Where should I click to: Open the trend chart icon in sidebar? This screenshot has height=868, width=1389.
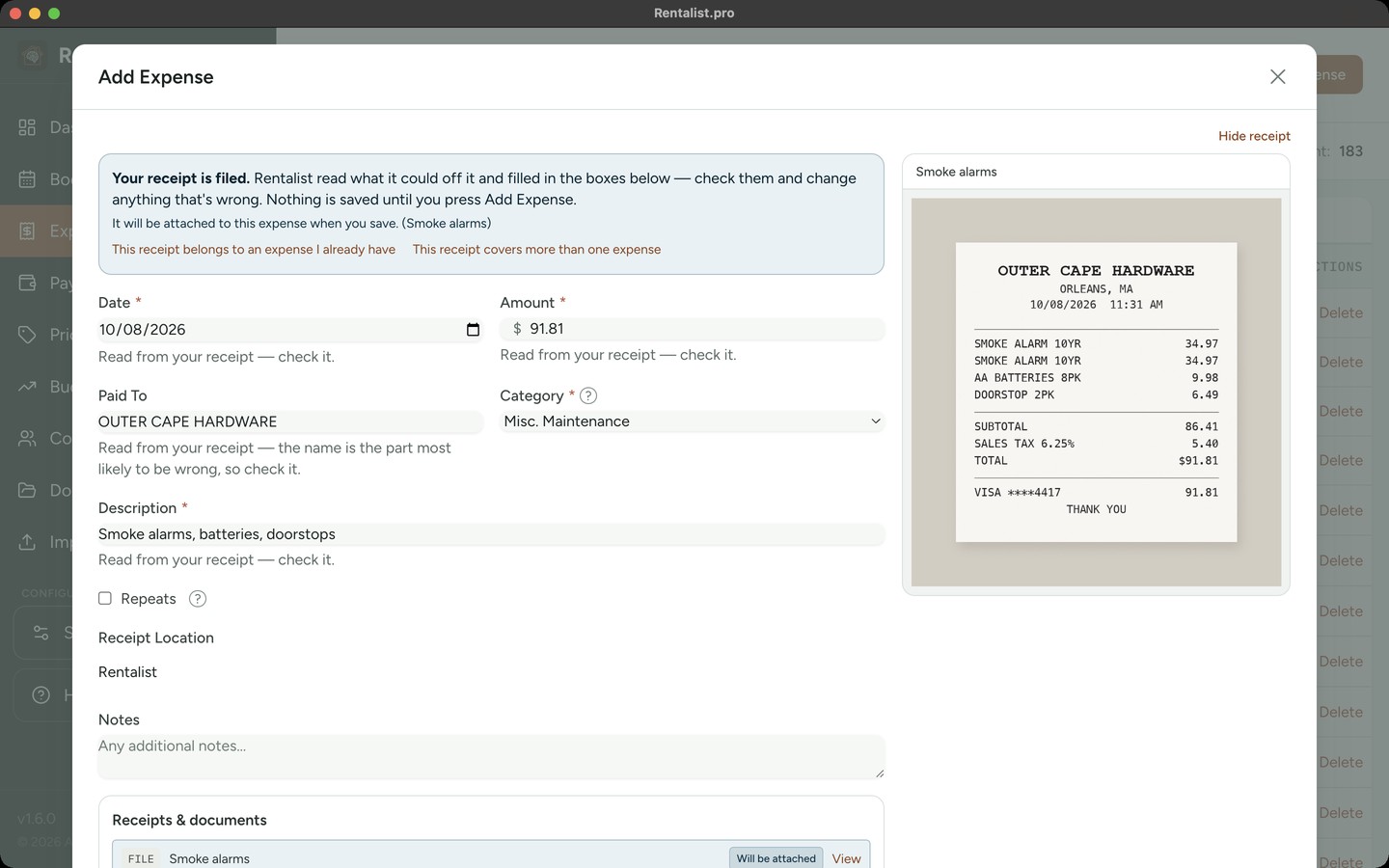tap(27, 387)
